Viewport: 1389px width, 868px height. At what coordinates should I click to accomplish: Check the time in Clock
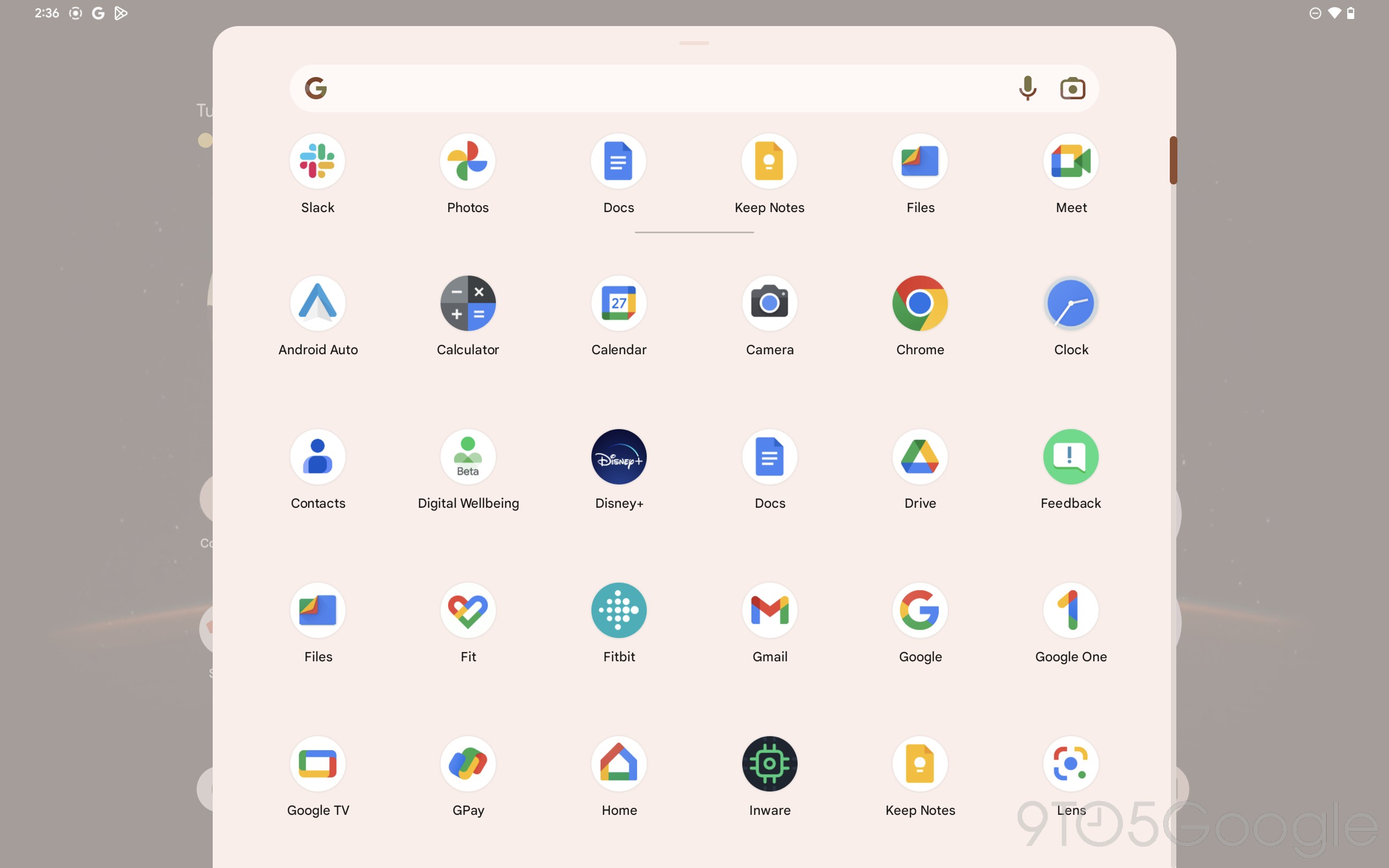(1071, 303)
